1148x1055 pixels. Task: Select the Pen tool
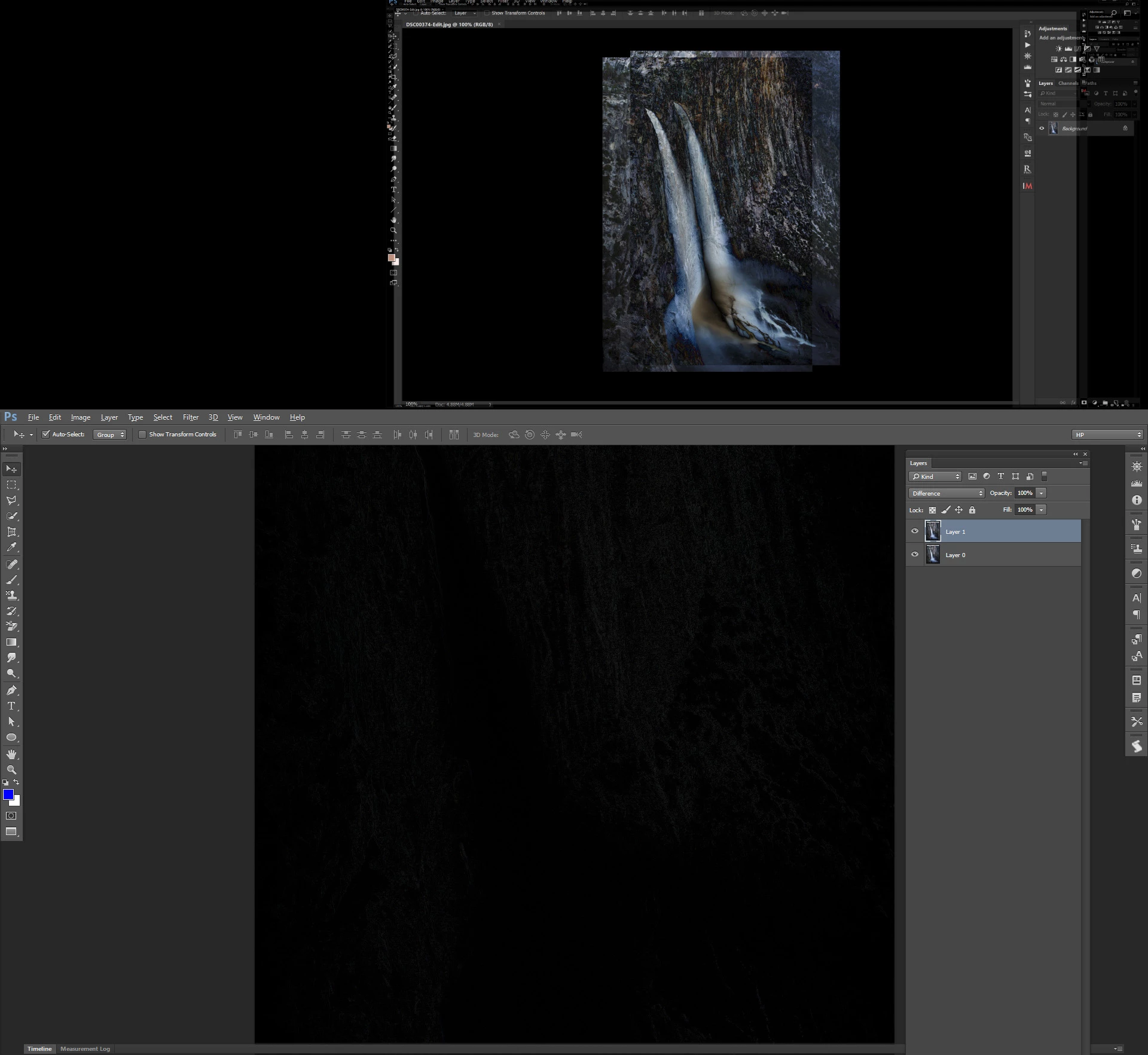coord(11,690)
